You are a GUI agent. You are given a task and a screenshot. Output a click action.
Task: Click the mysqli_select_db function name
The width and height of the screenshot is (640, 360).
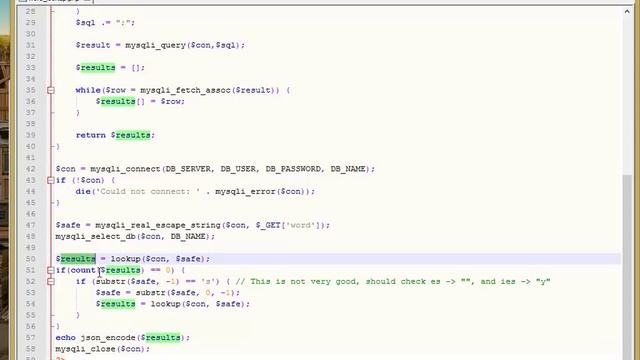click(96, 236)
